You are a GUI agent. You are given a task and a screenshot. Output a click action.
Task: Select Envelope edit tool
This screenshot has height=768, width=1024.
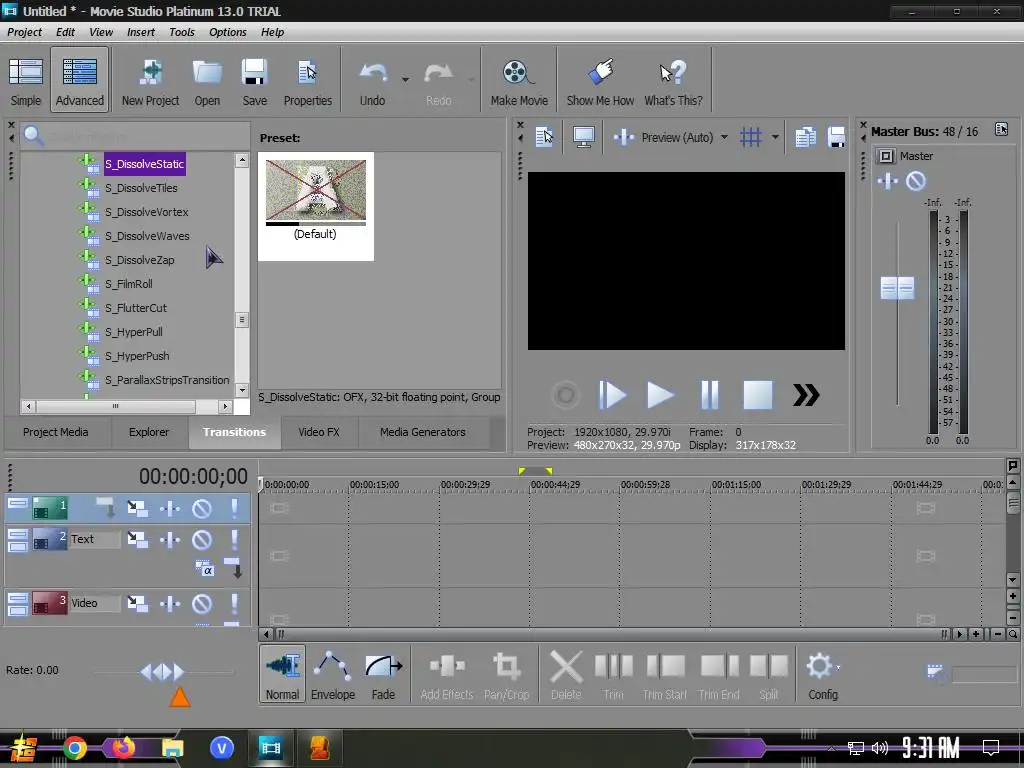pyautogui.click(x=332, y=674)
